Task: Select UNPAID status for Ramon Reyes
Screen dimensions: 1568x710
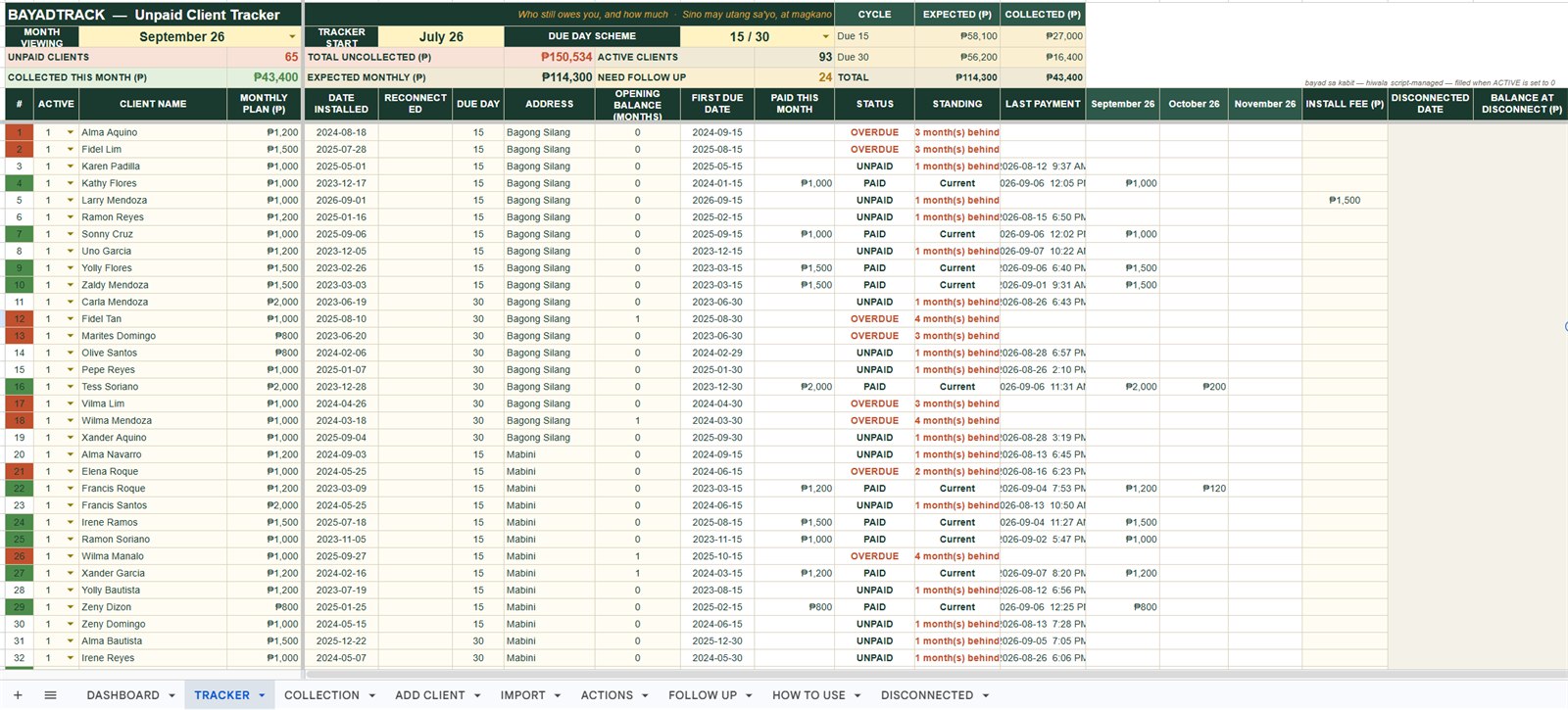Action: [874, 217]
